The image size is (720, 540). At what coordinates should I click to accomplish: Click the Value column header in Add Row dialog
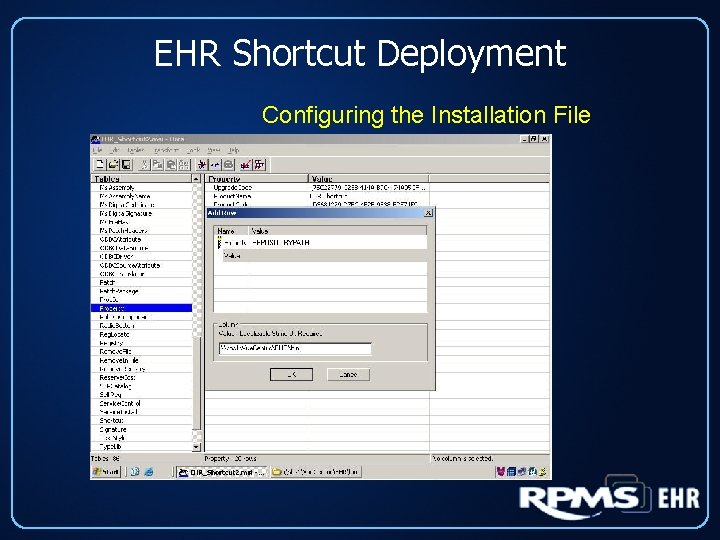coord(338,231)
